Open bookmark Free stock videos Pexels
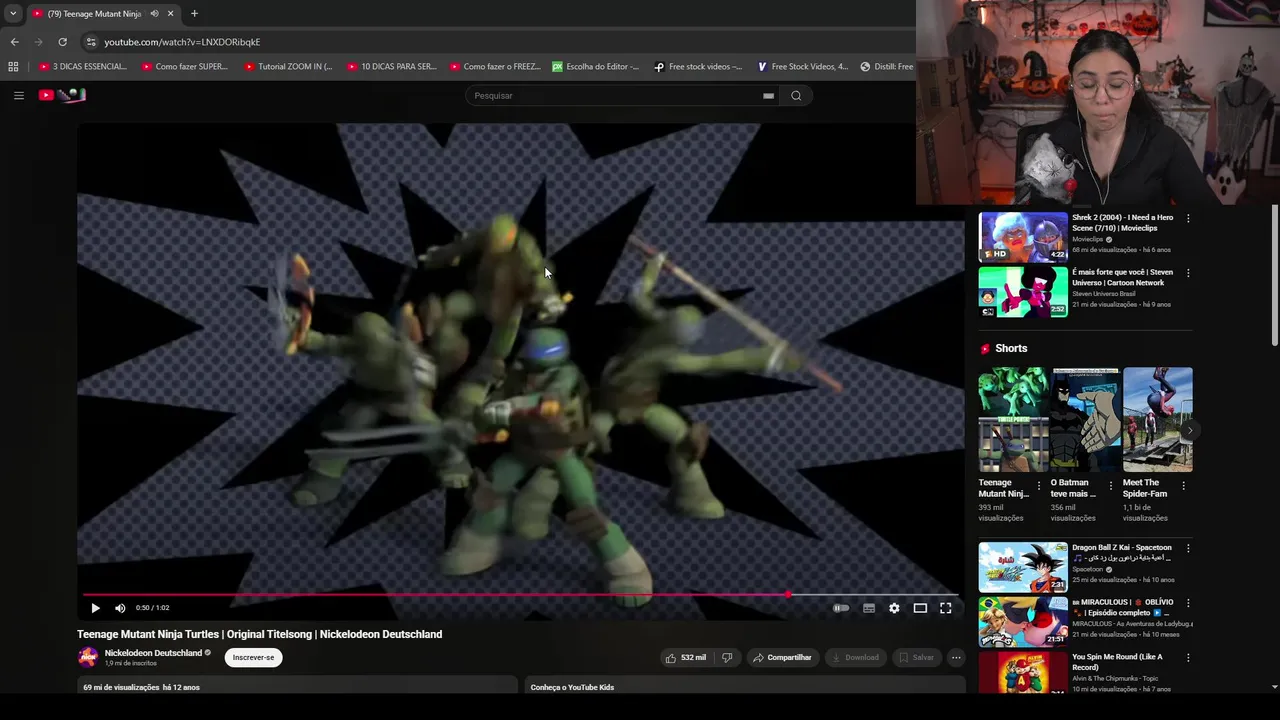The width and height of the screenshot is (1280, 720). (x=698, y=67)
